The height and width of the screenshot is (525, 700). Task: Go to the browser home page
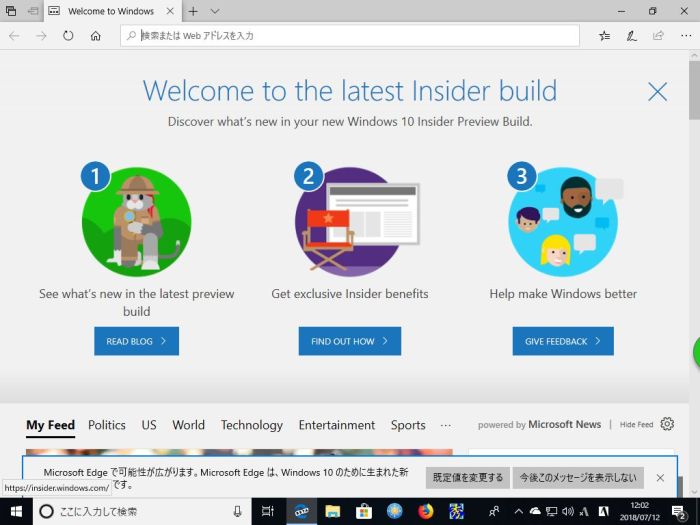pyautogui.click(x=95, y=35)
